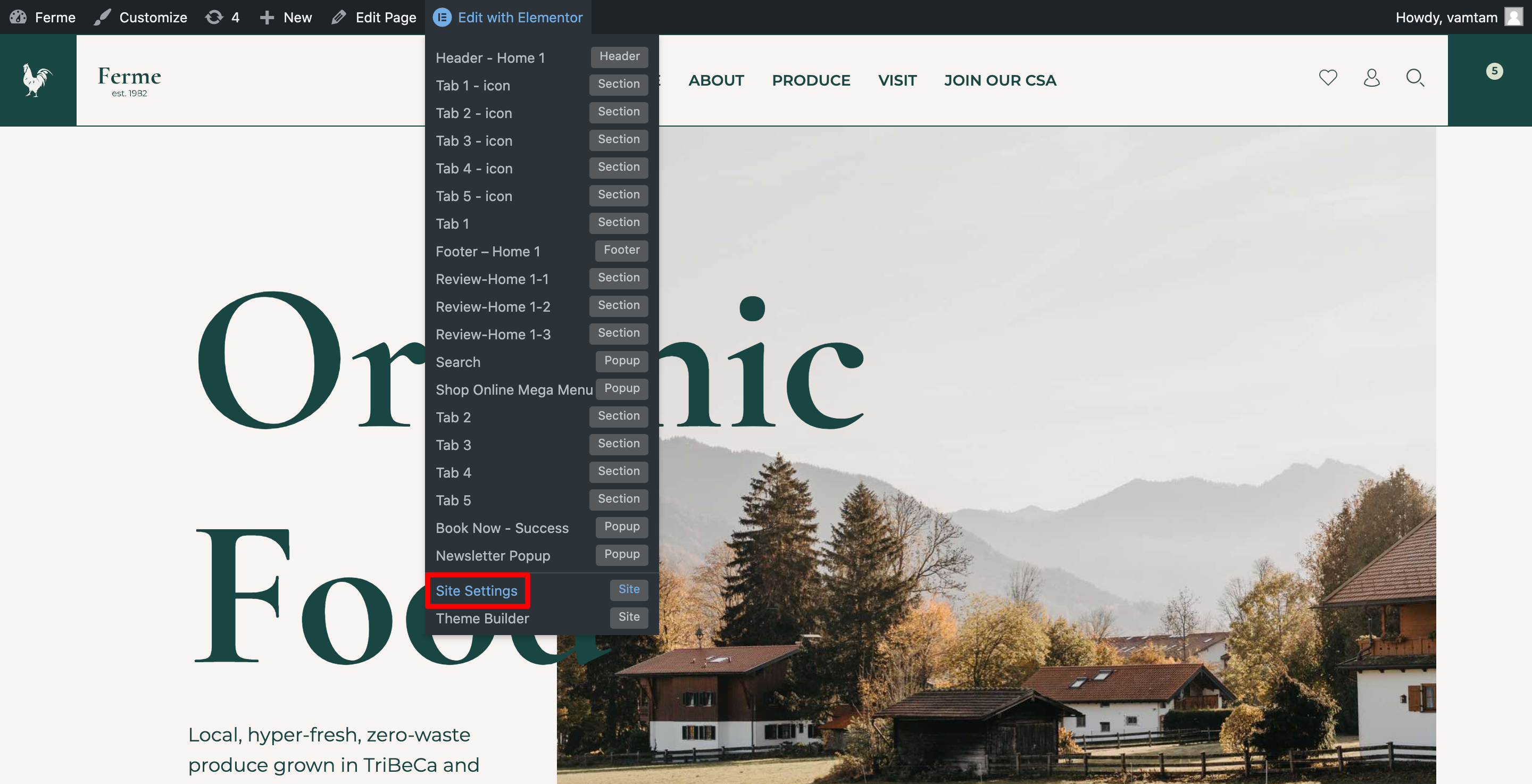Open the user account icon

coord(1371,78)
